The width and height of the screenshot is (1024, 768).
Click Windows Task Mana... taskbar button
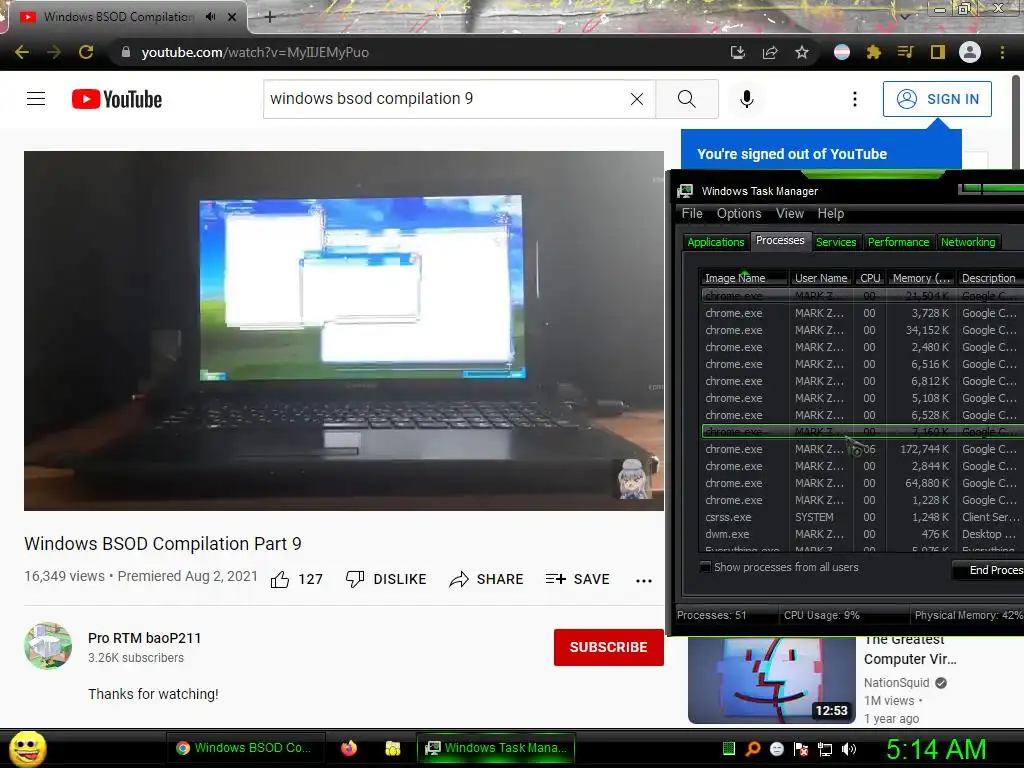(496, 748)
